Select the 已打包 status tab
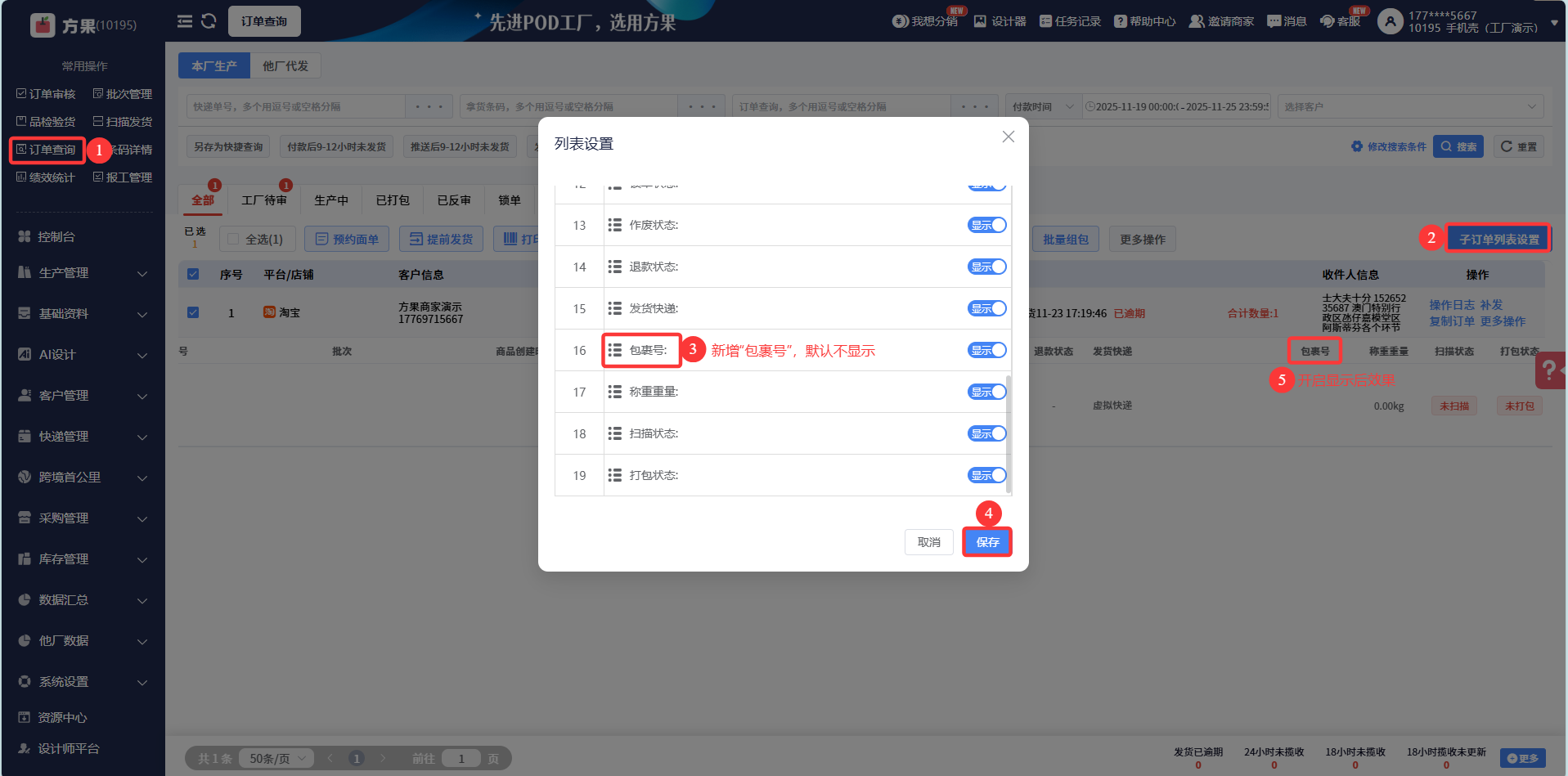 393,200
